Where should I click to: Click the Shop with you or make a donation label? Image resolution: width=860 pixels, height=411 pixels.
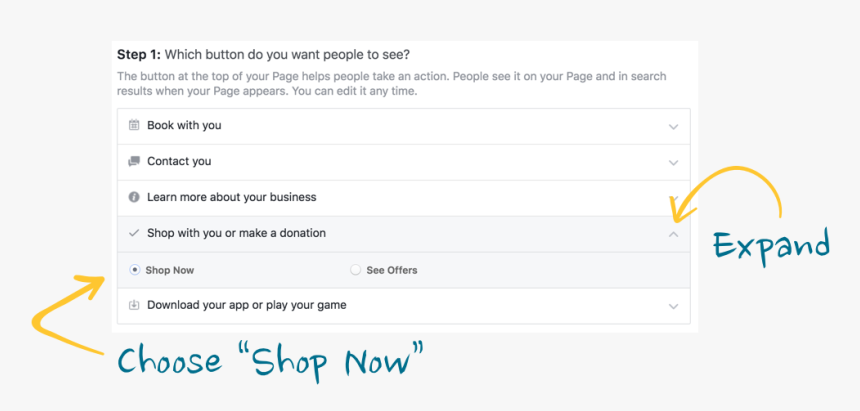[236, 233]
